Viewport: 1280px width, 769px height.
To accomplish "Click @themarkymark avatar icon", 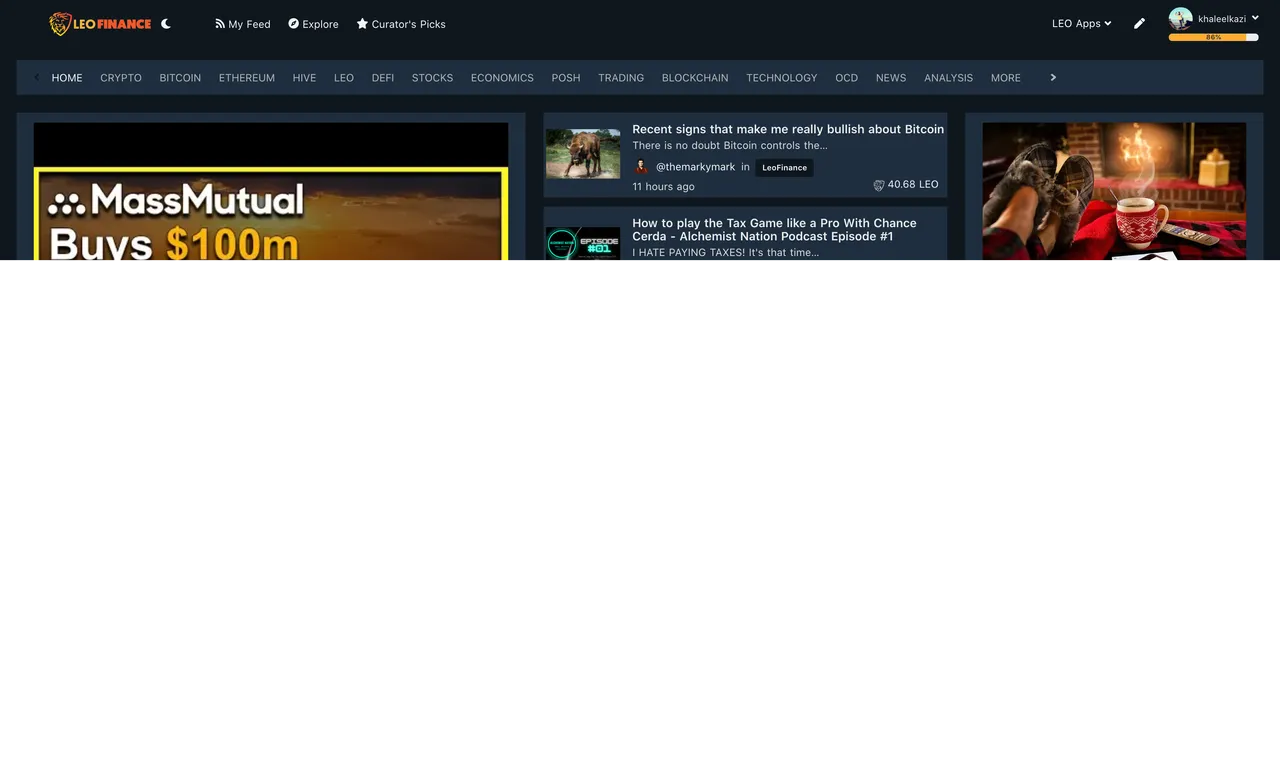I will coord(642,167).
